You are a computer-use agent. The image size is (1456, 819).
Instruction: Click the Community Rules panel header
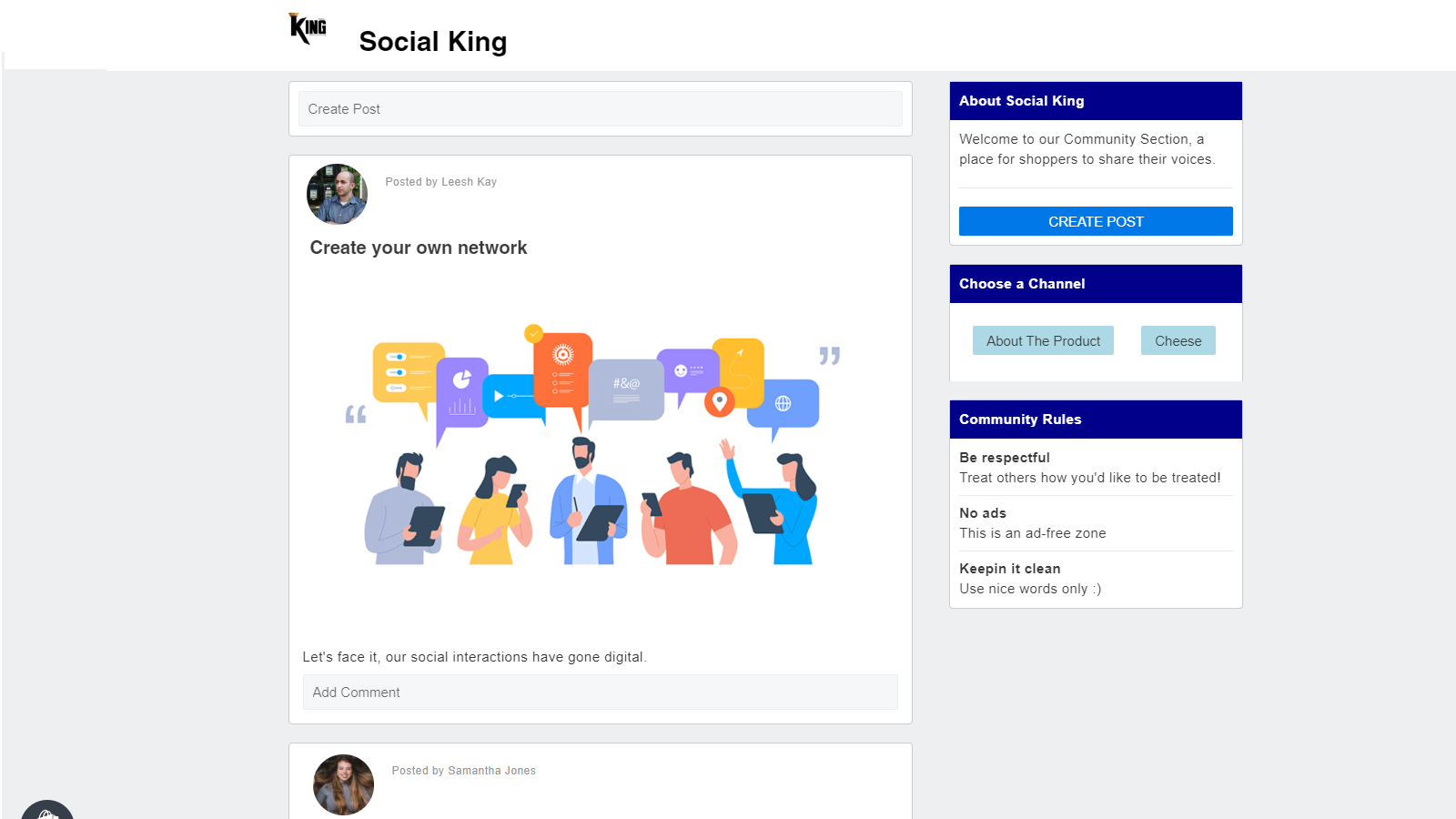(1095, 420)
